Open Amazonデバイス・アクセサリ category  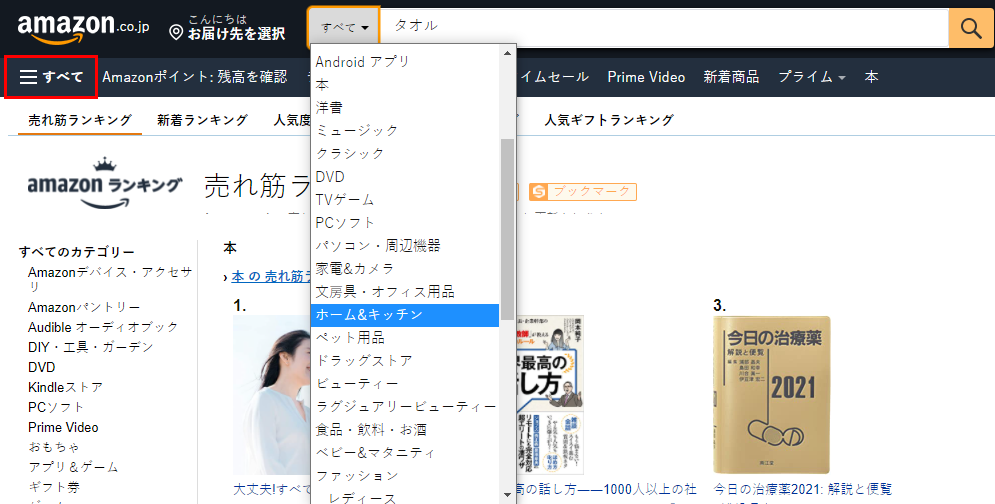click(x=110, y=279)
